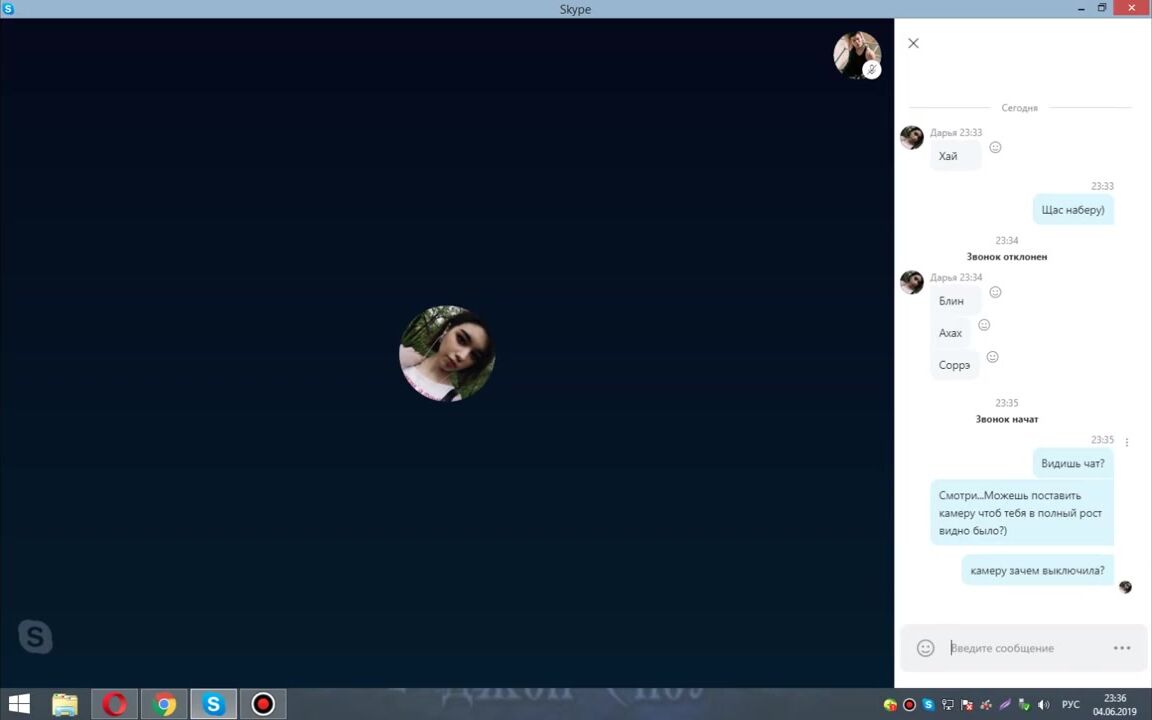Close the chat side panel

pos(913,43)
